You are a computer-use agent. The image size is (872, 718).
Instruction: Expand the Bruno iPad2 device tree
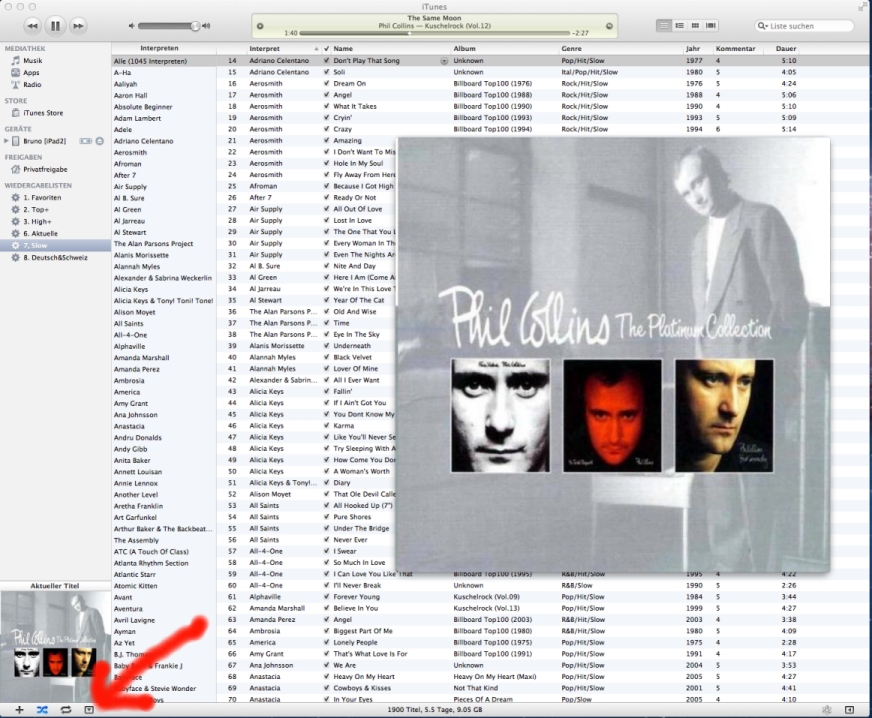click(x=6, y=141)
